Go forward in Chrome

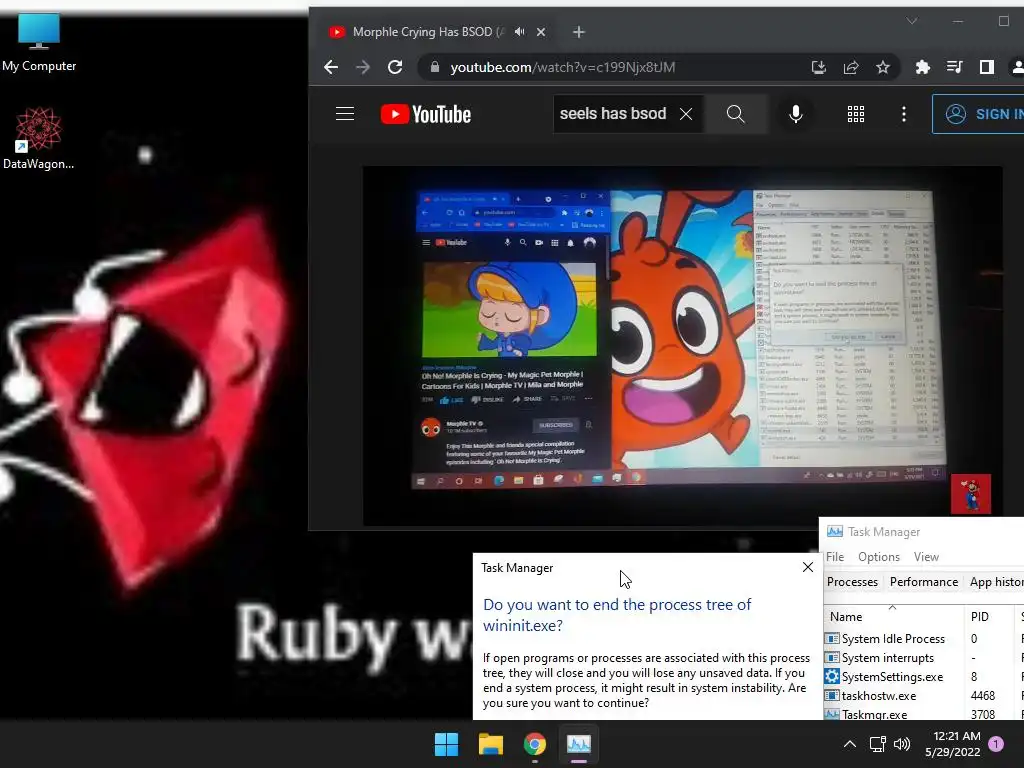click(363, 67)
